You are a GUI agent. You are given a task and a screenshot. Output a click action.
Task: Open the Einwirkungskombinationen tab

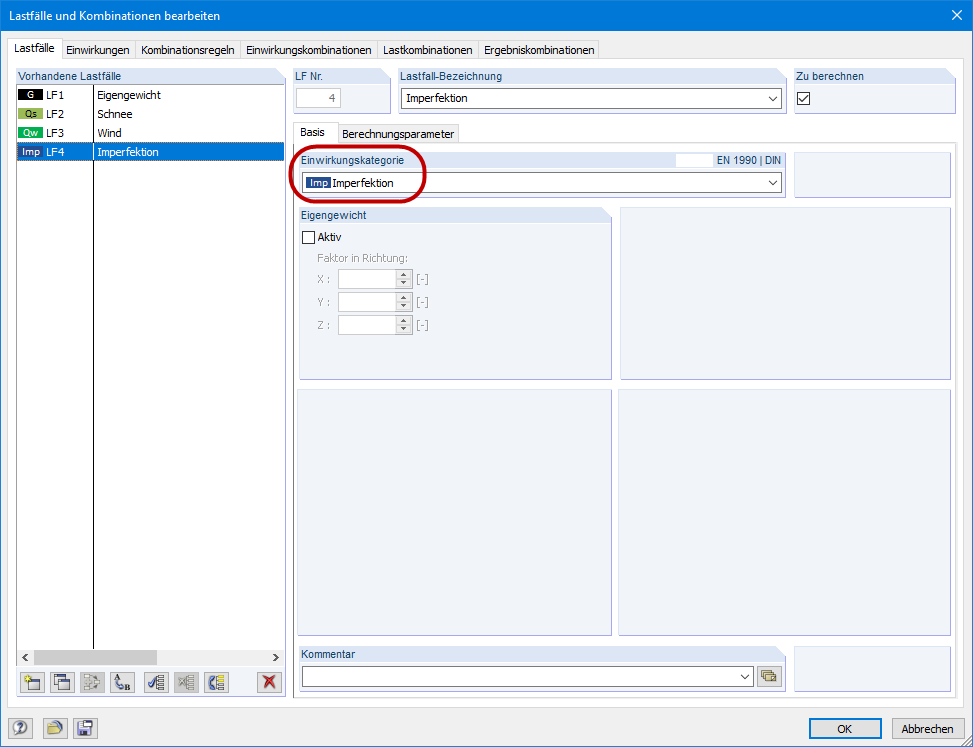[308, 50]
